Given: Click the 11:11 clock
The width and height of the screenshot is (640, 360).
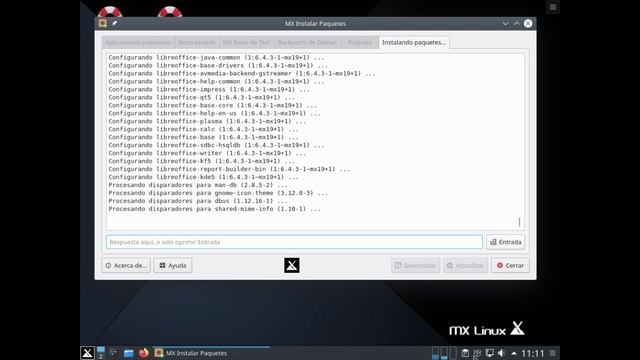Looking at the screenshot, I should point(533,353).
